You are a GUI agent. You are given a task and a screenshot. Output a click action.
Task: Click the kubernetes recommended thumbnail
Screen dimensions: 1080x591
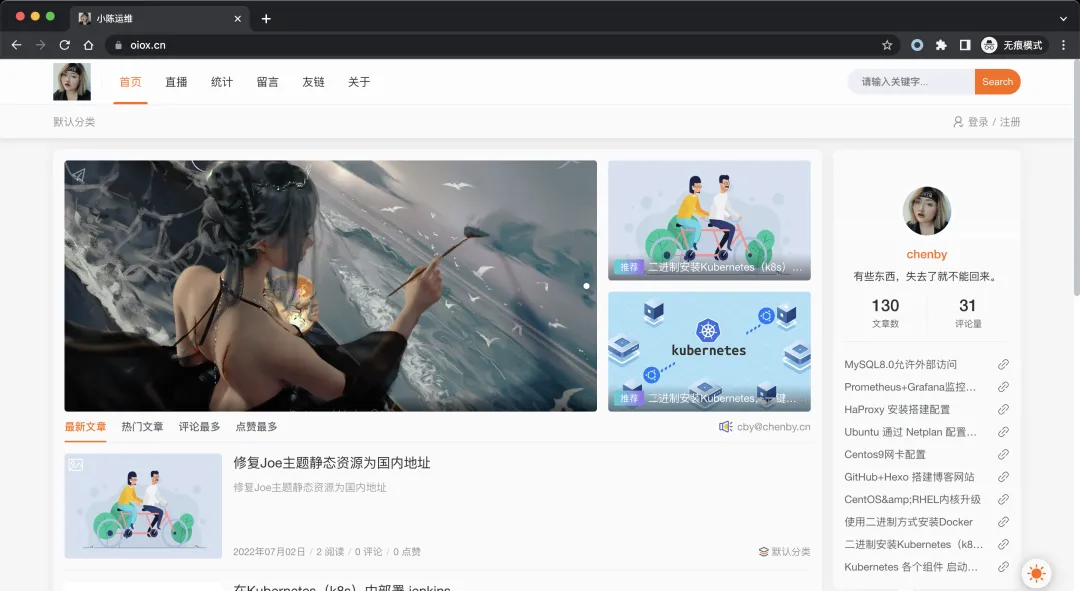pos(709,351)
